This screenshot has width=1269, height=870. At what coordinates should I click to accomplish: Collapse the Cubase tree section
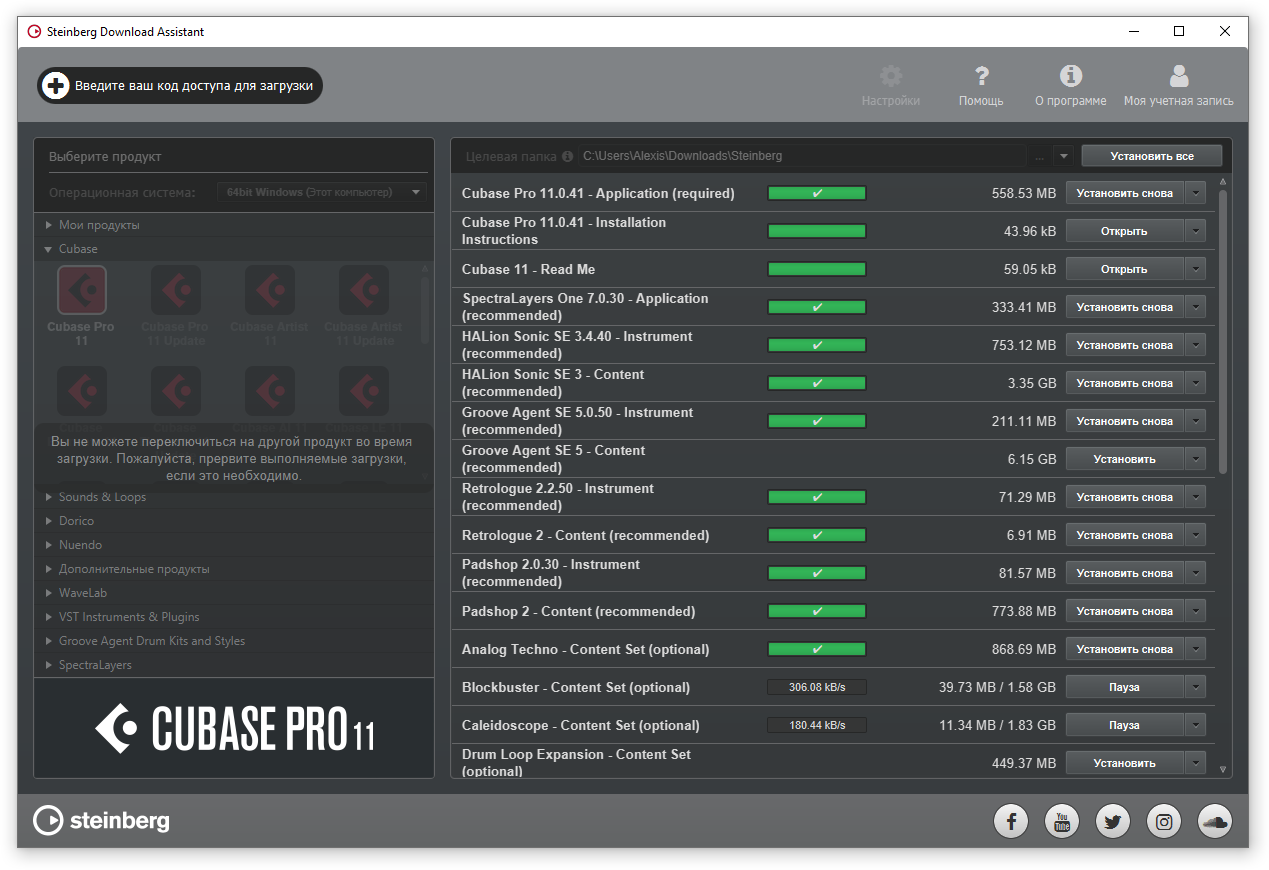pos(49,249)
